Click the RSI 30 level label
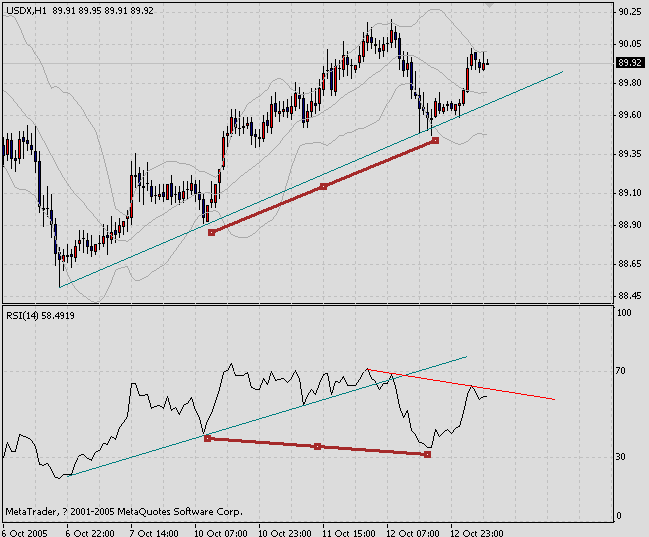 pos(620,457)
